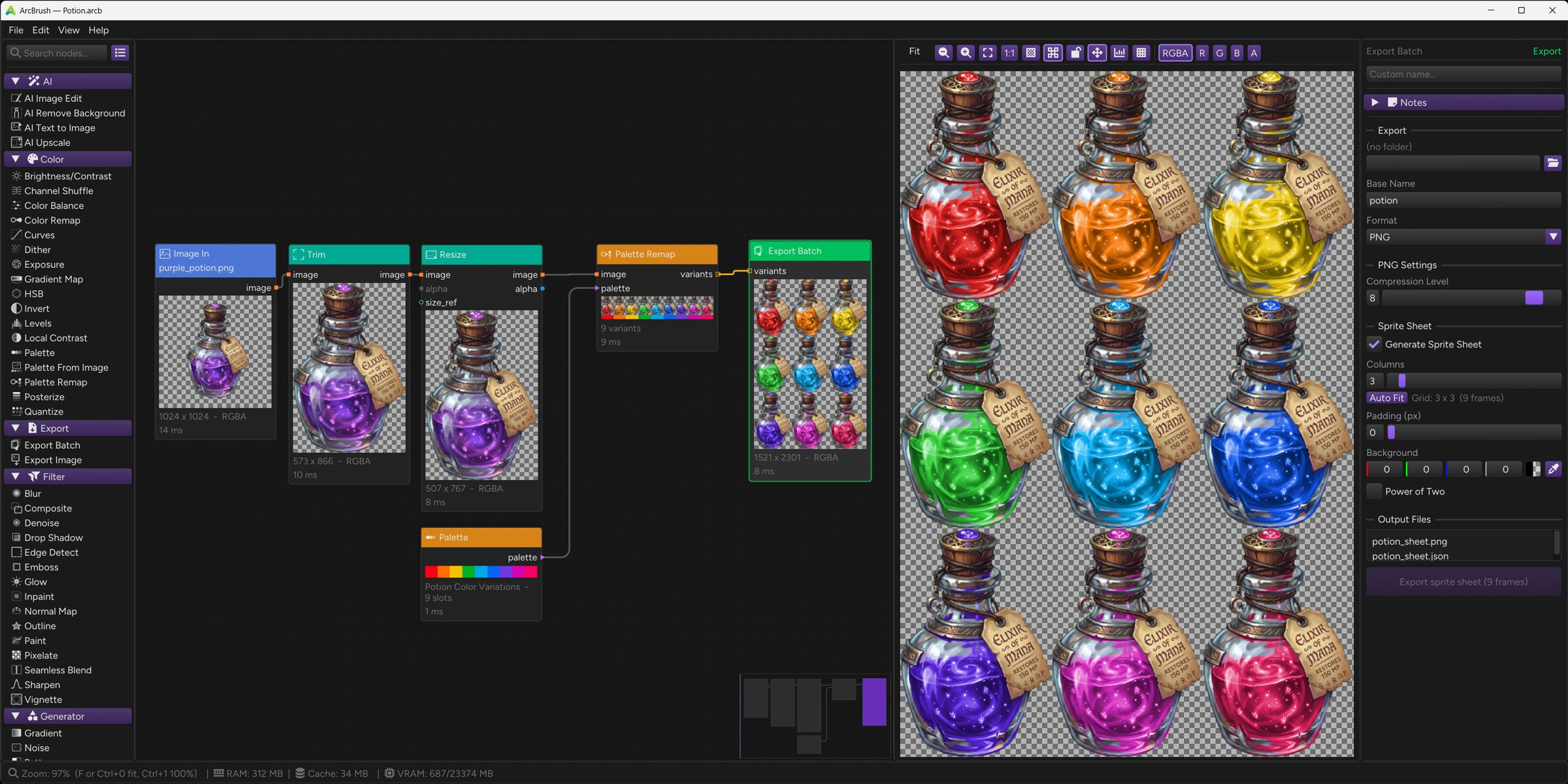This screenshot has width=1568, height=784.
Task: Enable the Power of Two checkbox
Action: 1374,491
